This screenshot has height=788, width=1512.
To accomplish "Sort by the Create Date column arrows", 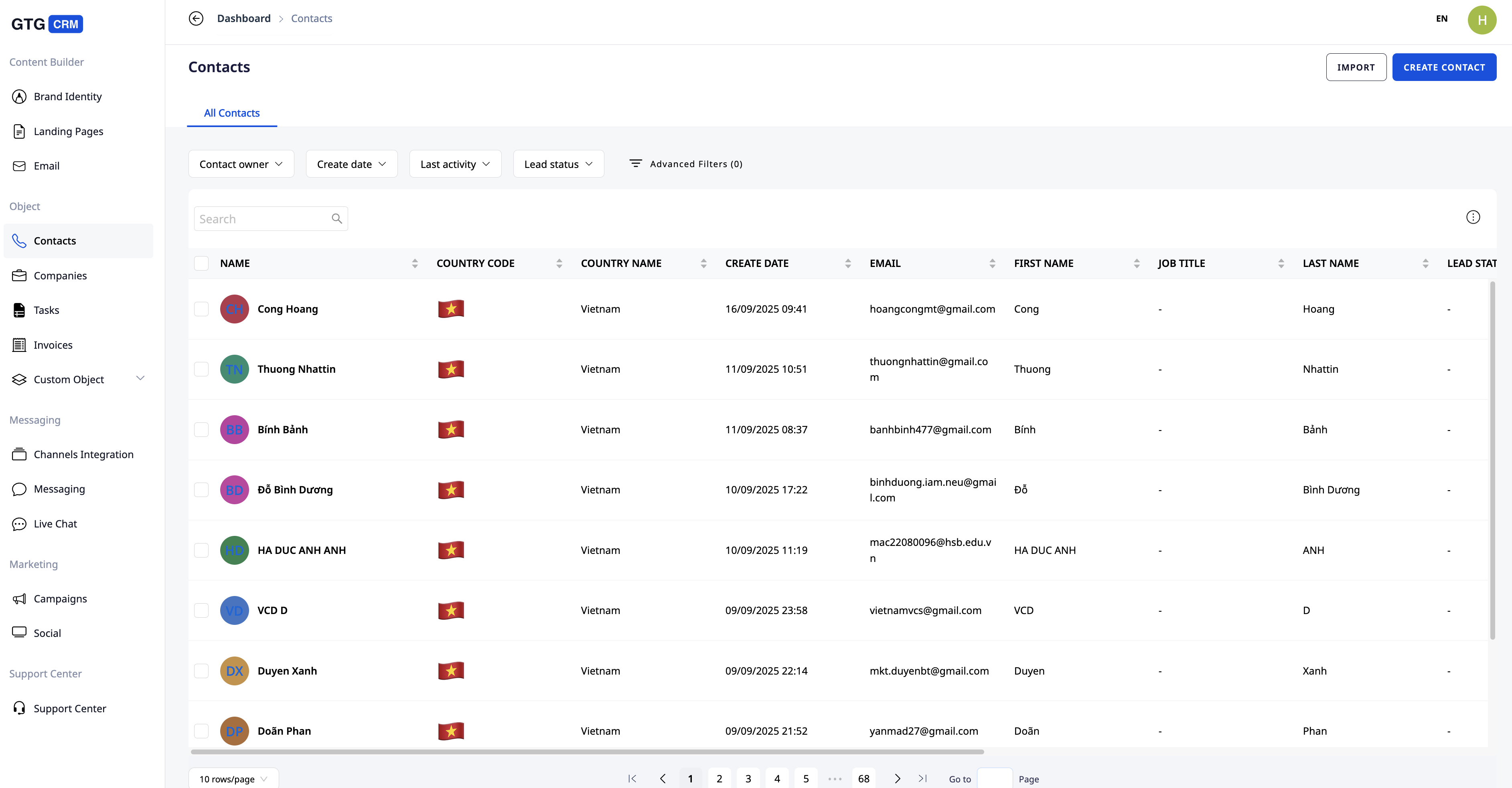I will [x=847, y=263].
